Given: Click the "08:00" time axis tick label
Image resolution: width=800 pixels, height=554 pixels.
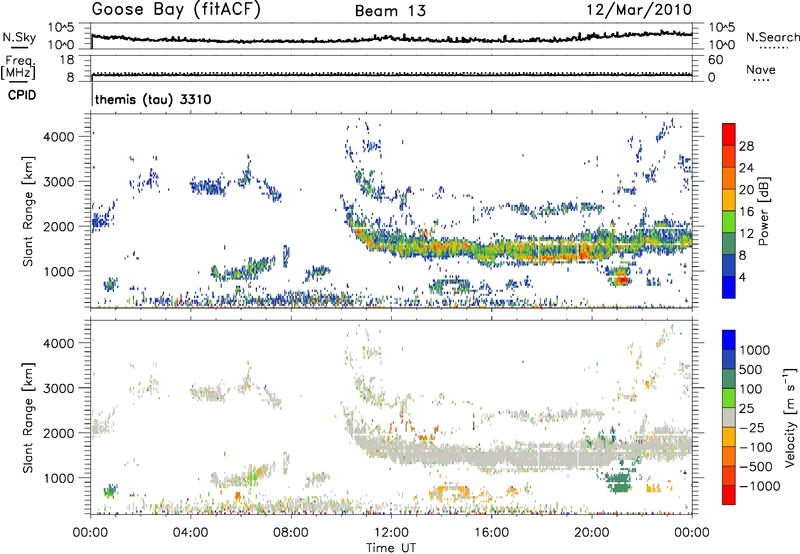Looking at the screenshot, I should coord(291,533).
